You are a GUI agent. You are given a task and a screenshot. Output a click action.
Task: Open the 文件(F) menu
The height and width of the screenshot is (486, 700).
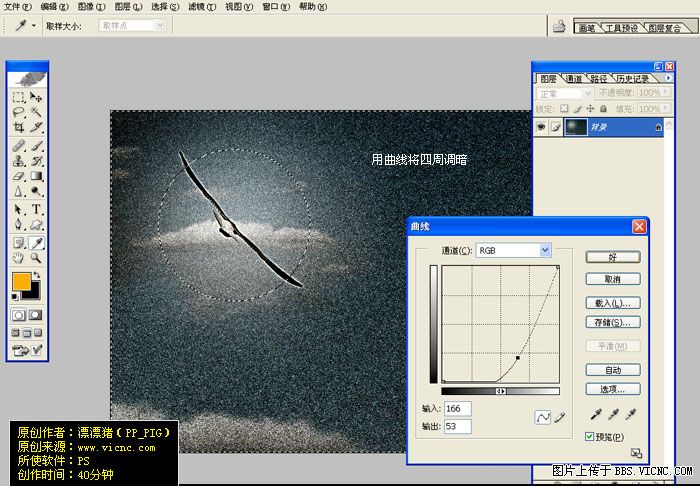[x=18, y=7]
